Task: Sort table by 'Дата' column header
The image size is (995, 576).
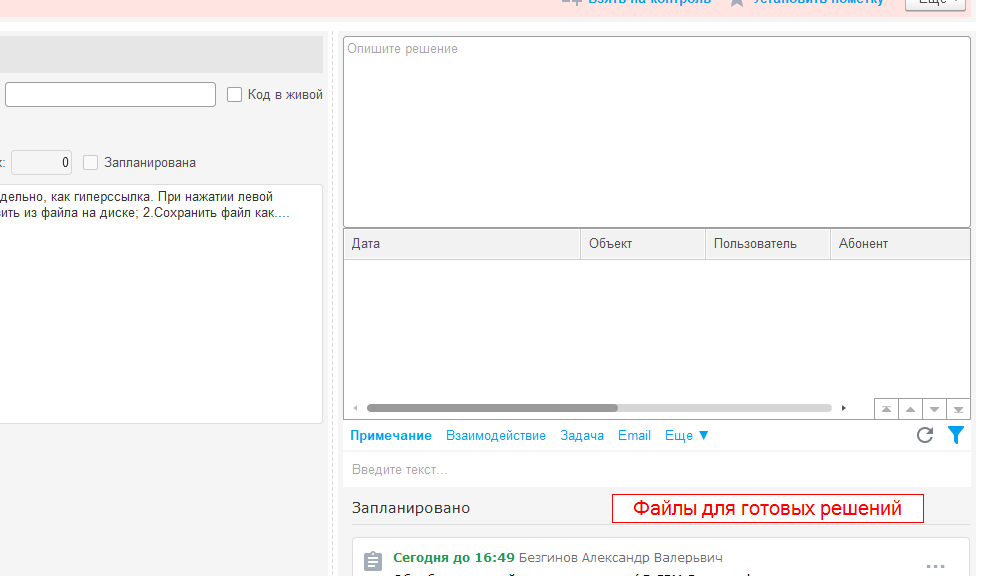Action: tap(462, 244)
